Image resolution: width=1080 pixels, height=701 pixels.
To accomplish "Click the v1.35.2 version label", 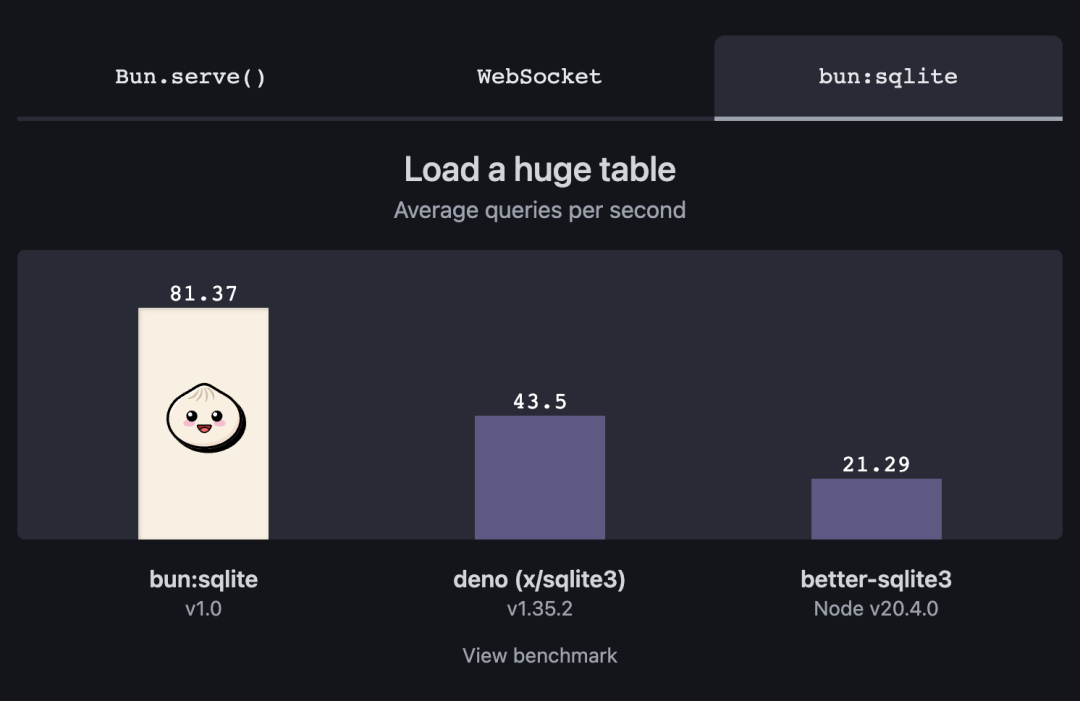I will click(x=540, y=608).
